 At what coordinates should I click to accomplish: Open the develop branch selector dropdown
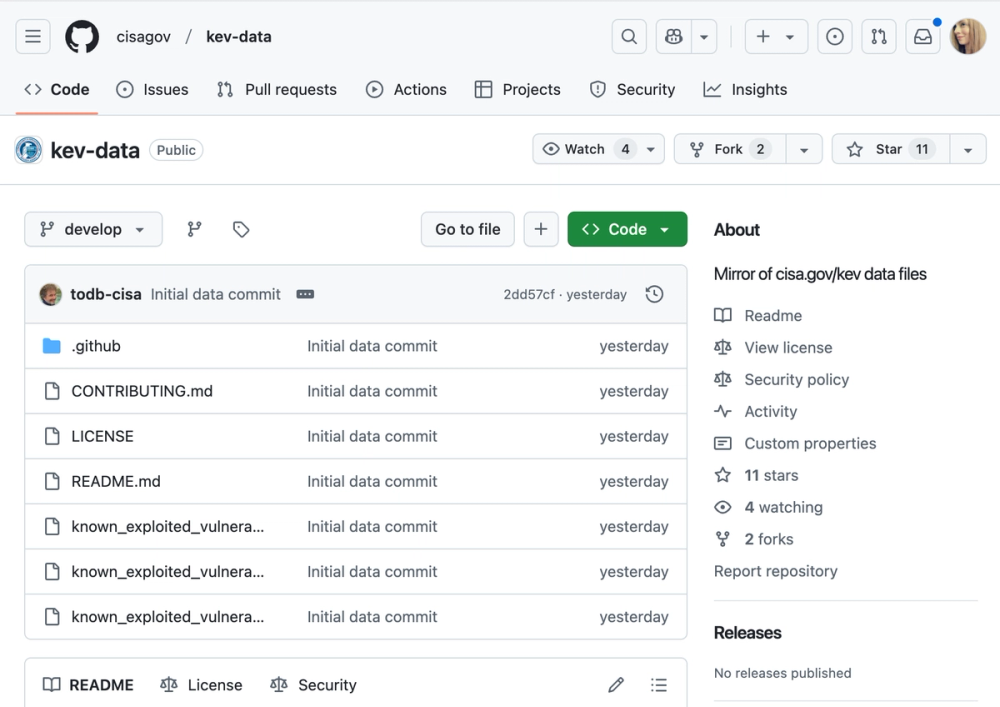93,229
